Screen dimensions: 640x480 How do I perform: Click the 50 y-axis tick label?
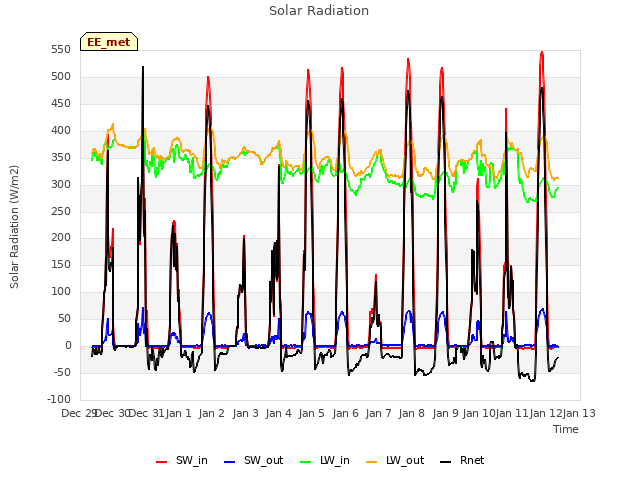click(64, 318)
